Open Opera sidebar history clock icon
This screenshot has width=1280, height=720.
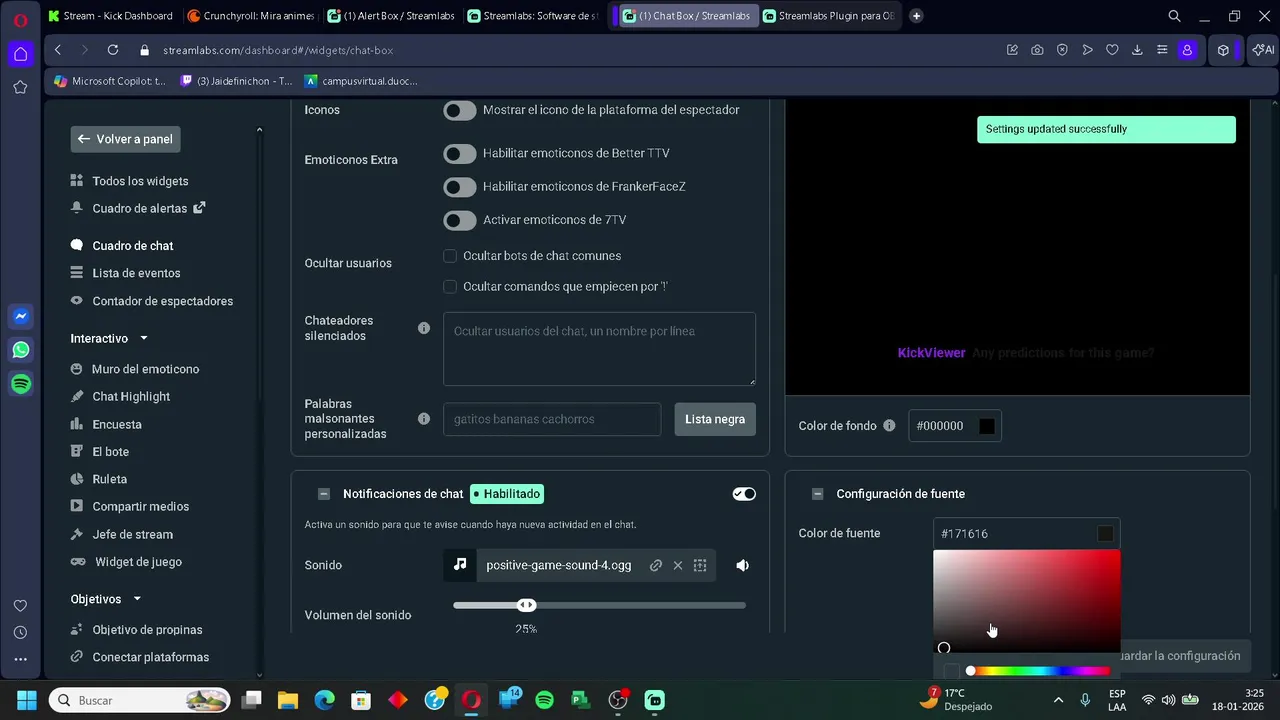click(20, 632)
